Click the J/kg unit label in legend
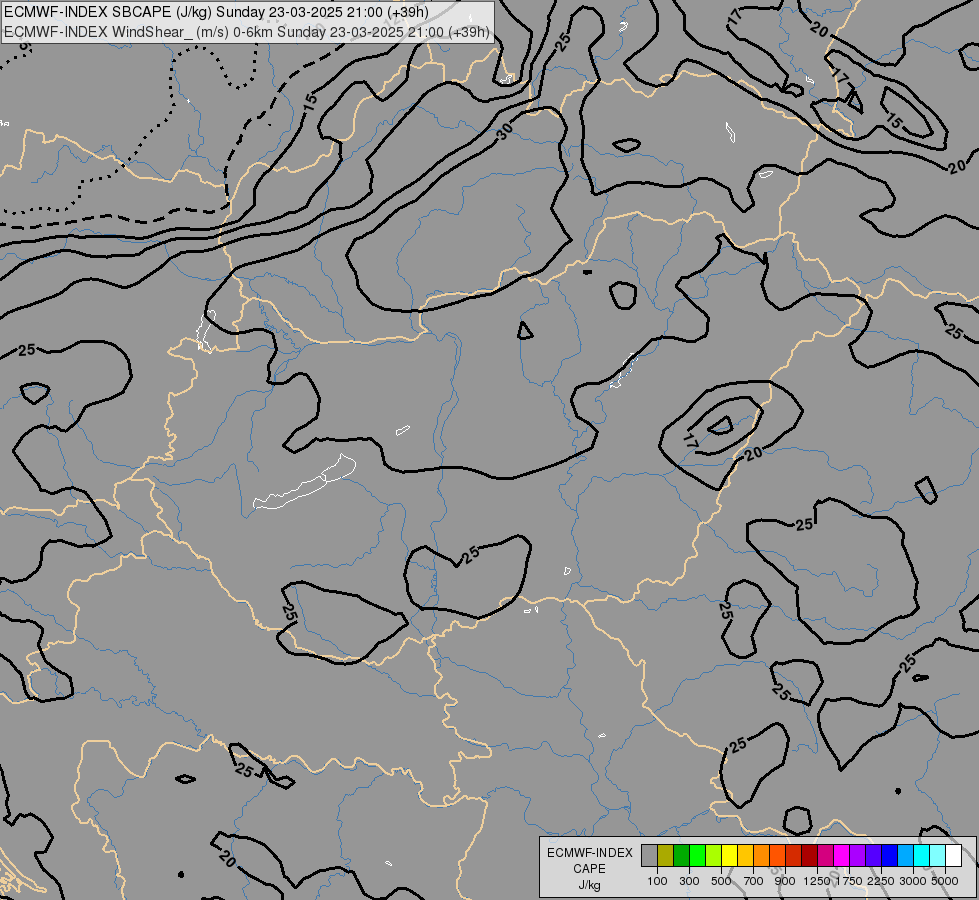The image size is (979, 900). click(x=589, y=885)
